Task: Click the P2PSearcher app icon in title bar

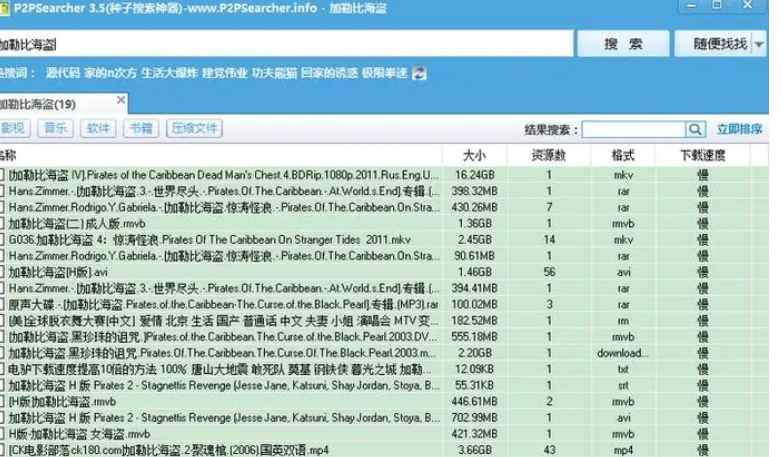Action: click(4, 8)
